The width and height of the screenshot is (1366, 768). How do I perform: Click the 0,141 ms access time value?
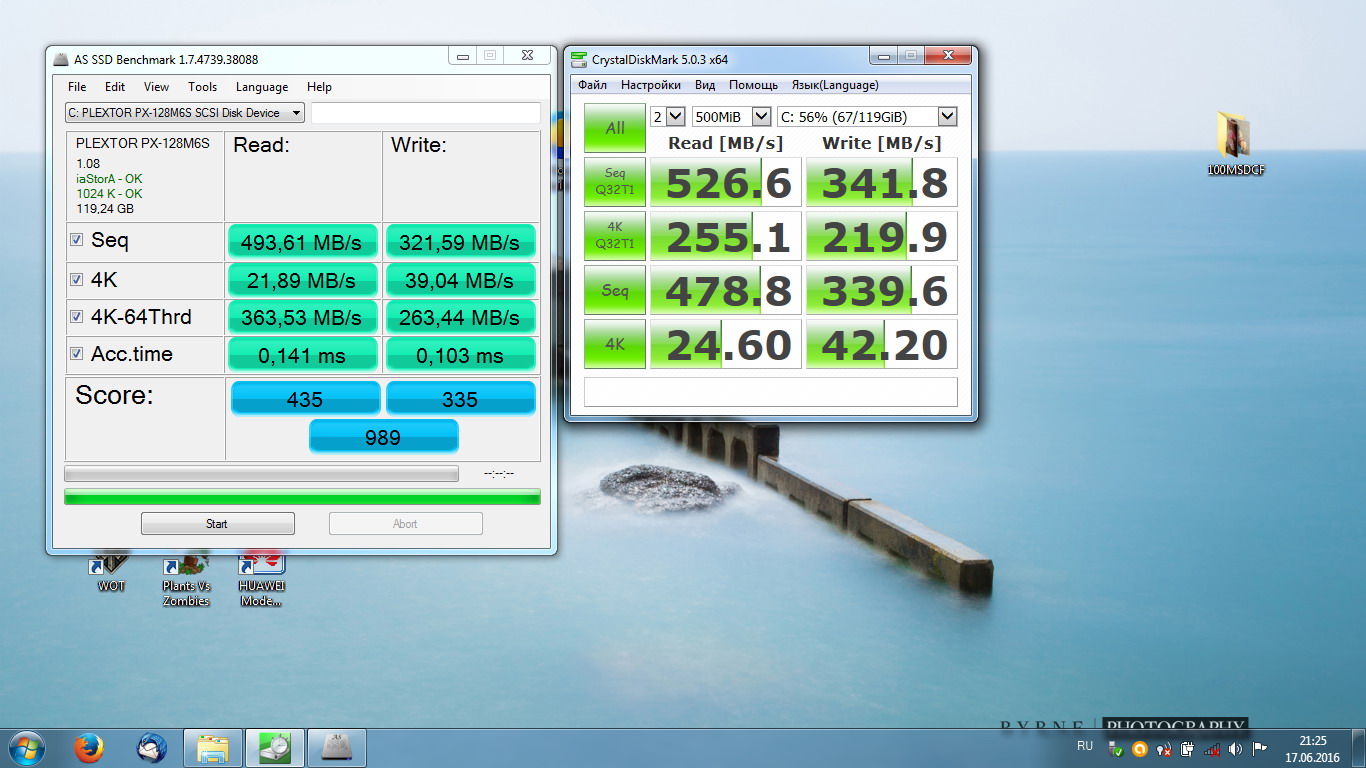[x=303, y=355]
